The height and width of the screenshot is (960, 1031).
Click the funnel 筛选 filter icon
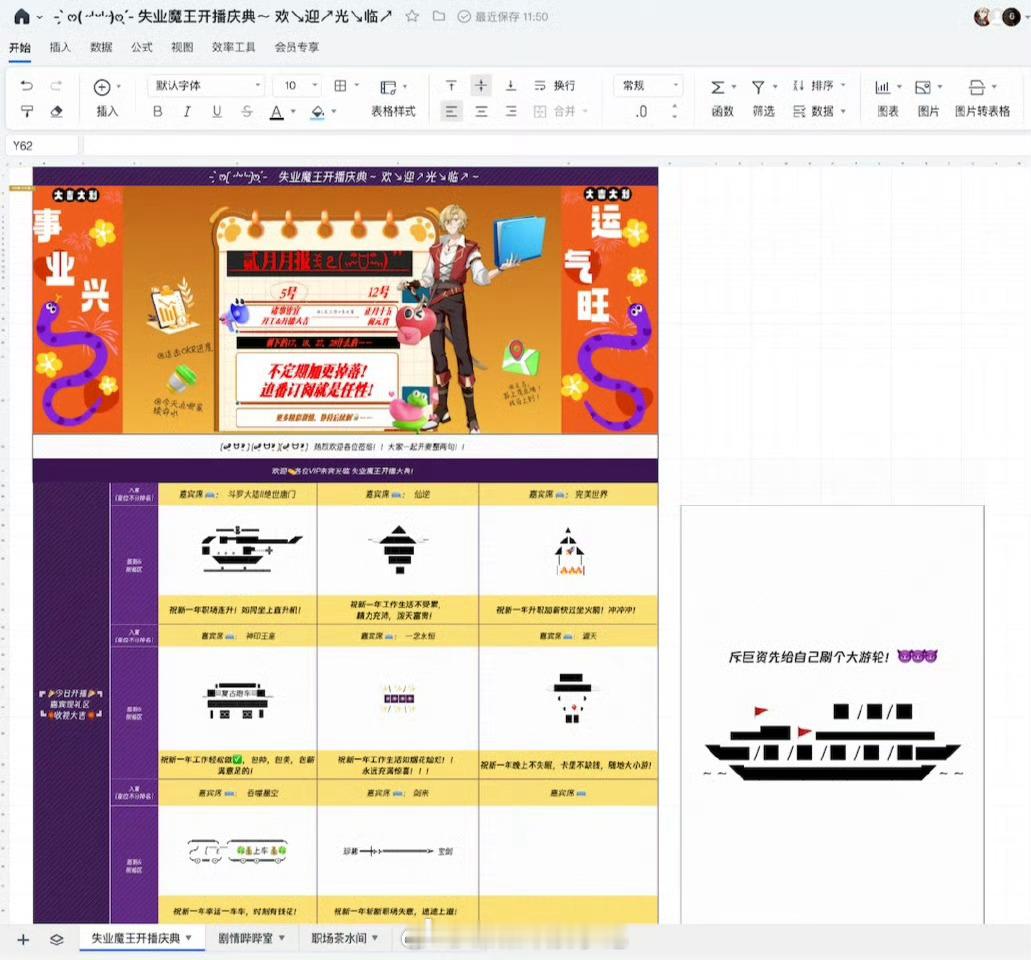[x=758, y=87]
